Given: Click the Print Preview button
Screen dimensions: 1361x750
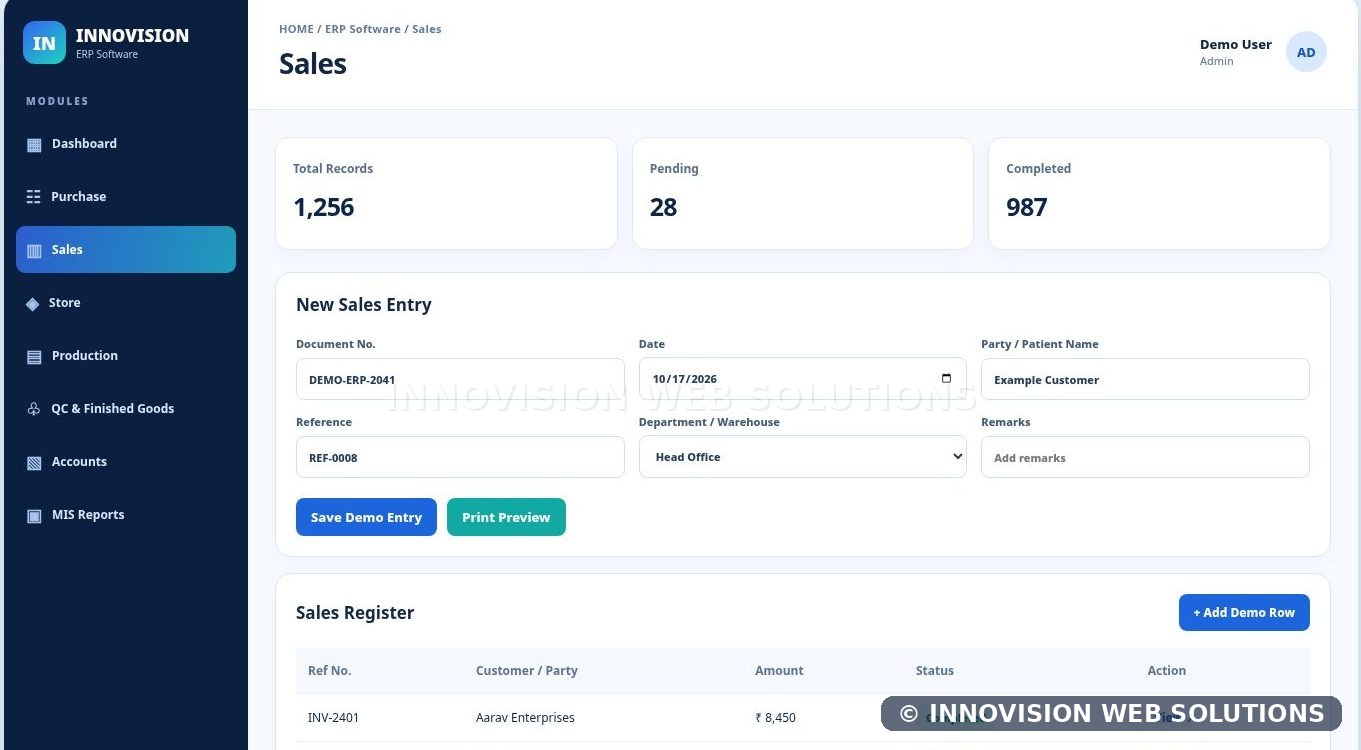Looking at the screenshot, I should pos(506,517).
